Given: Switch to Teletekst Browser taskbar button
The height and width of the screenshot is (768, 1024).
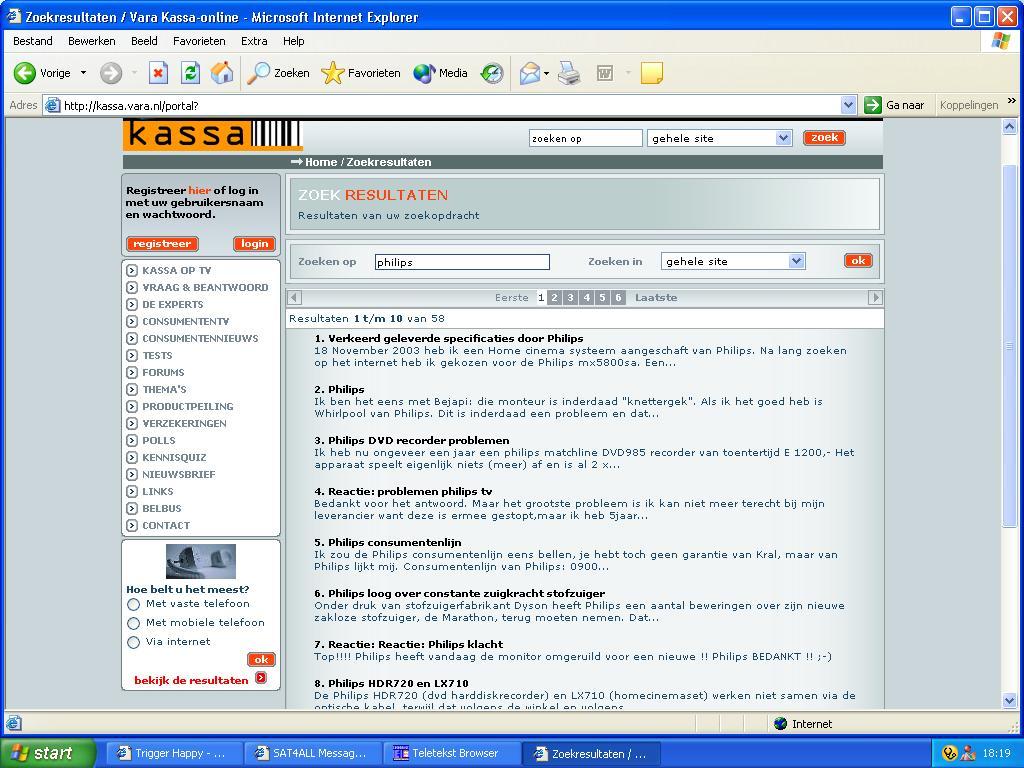Looking at the screenshot, I should coord(451,753).
